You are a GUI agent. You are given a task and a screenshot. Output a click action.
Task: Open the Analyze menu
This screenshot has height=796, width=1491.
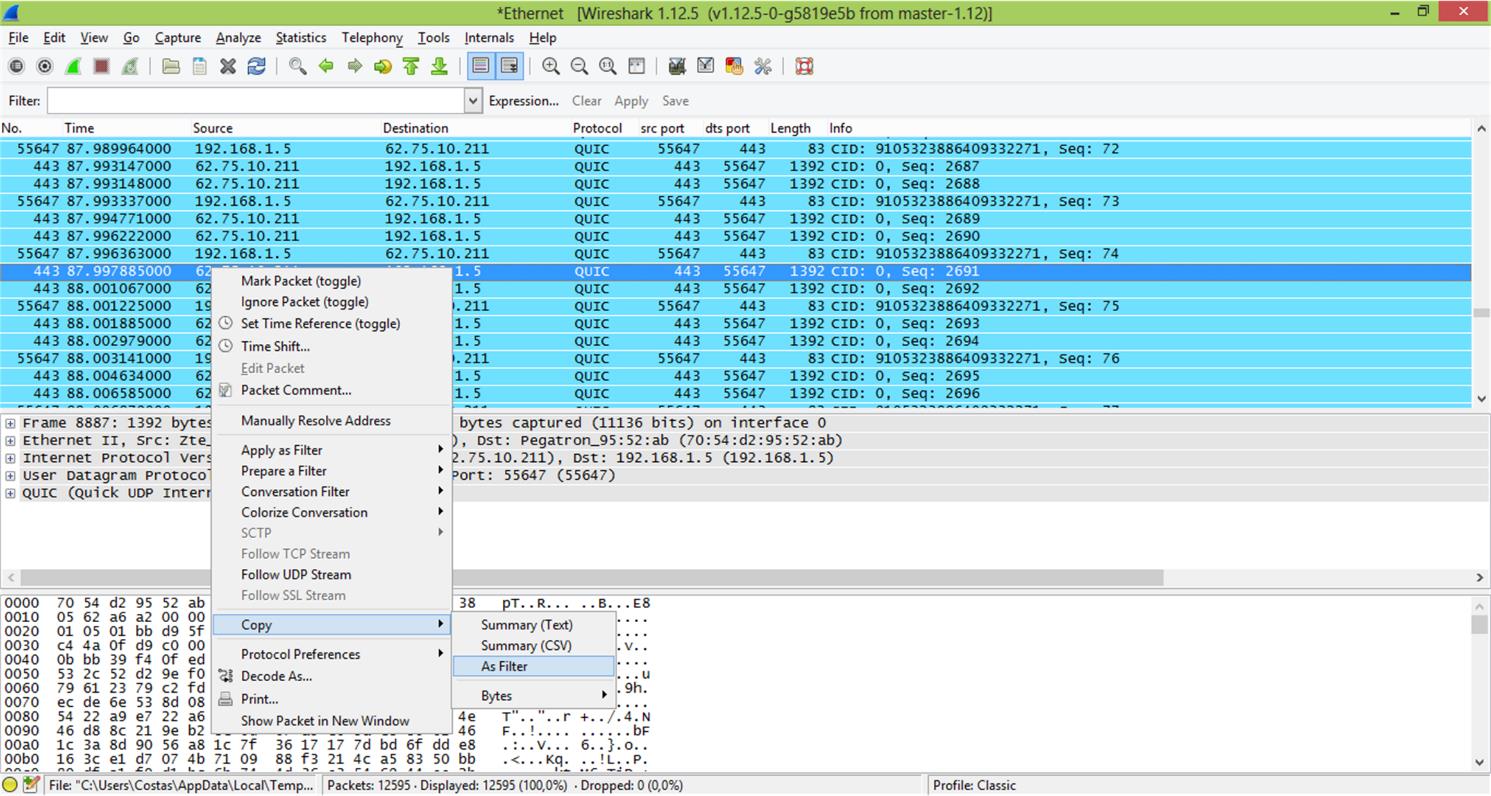(238, 37)
